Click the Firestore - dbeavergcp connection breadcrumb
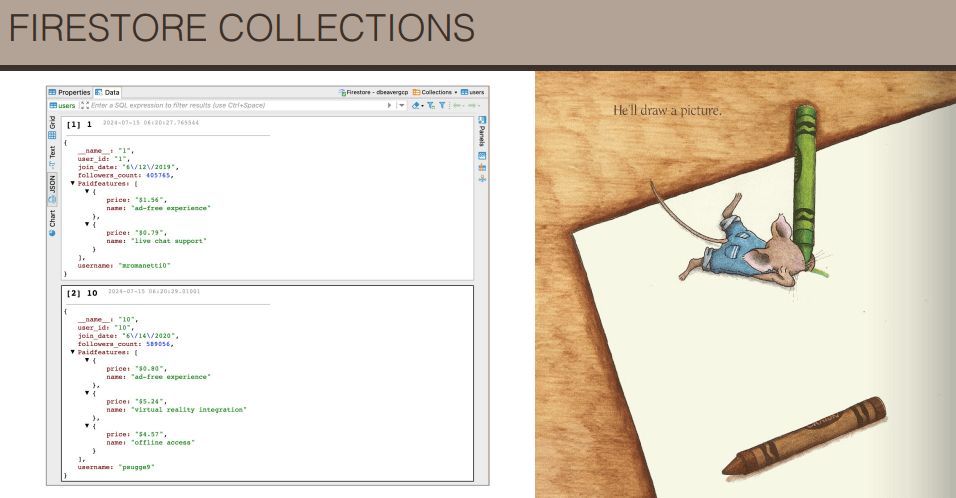 pos(373,93)
